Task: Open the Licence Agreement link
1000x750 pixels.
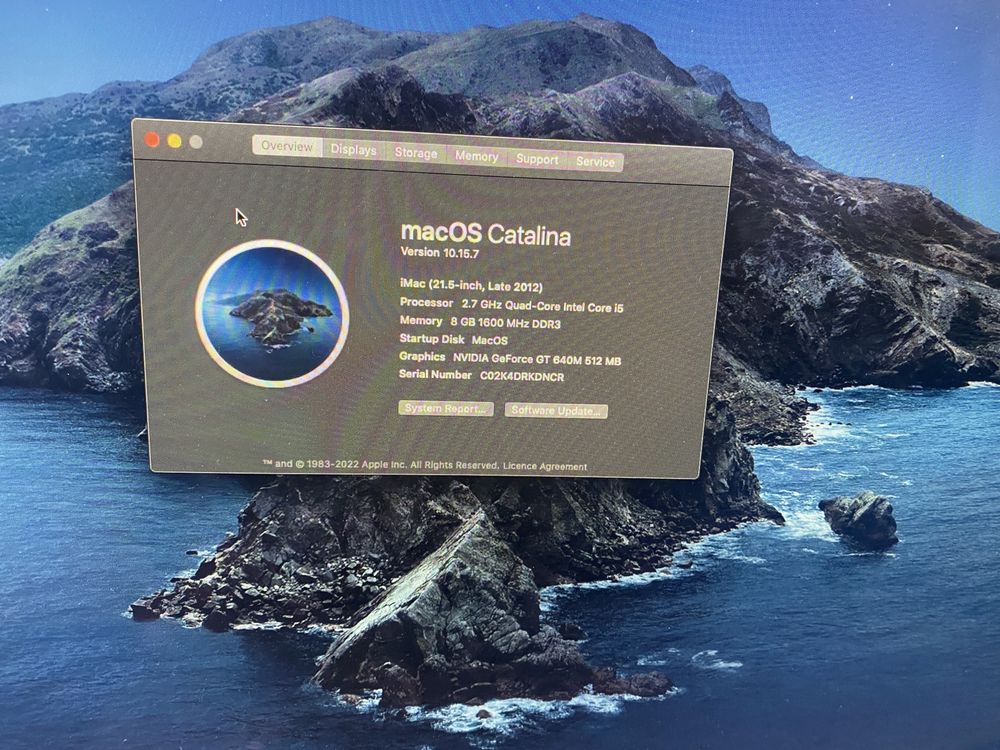Action: click(x=545, y=466)
